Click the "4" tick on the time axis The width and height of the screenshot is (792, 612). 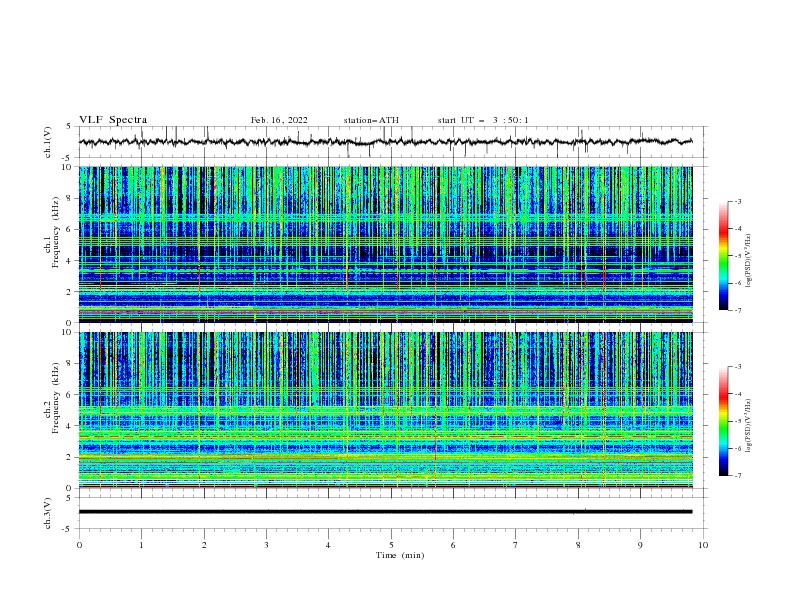(x=328, y=545)
